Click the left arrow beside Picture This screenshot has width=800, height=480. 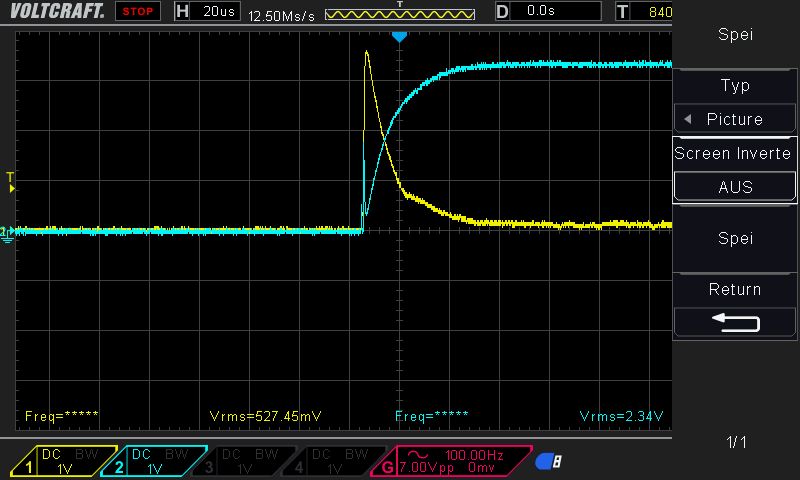pos(688,119)
